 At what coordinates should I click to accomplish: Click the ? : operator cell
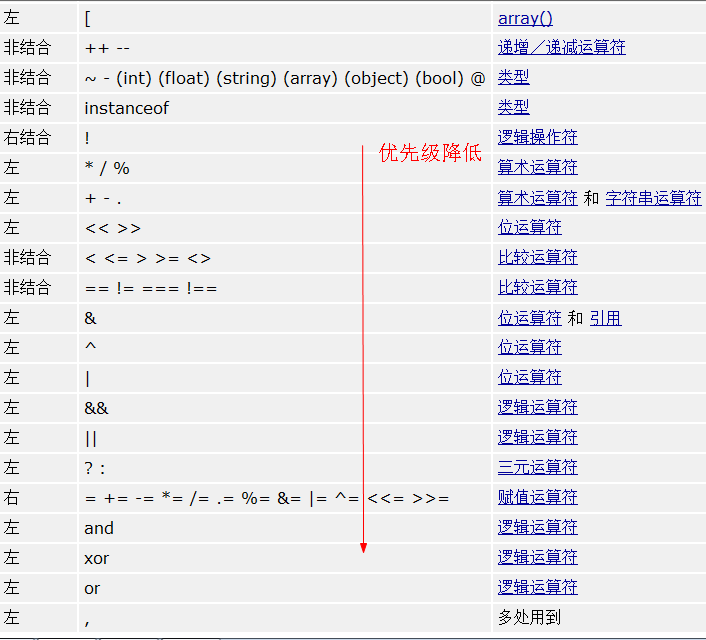pyautogui.click(x=285, y=468)
